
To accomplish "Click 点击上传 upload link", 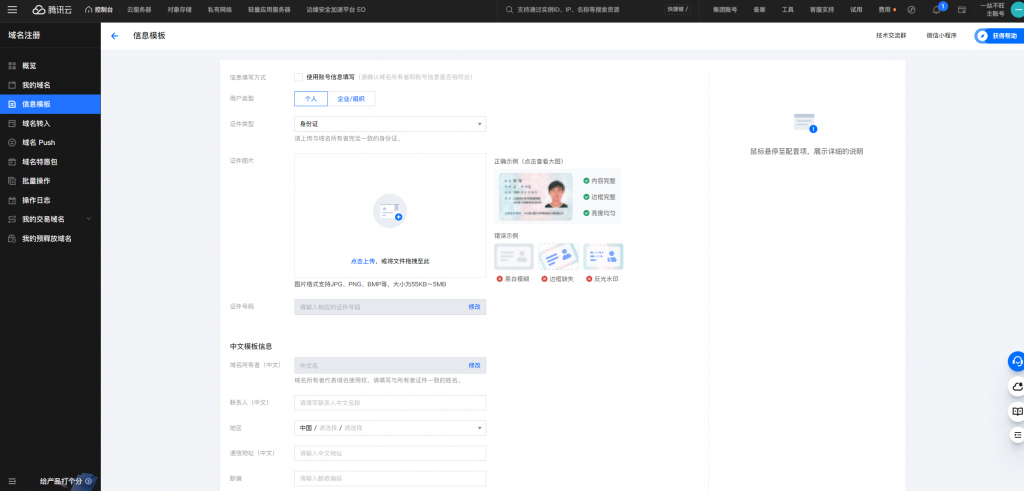I will point(363,261).
